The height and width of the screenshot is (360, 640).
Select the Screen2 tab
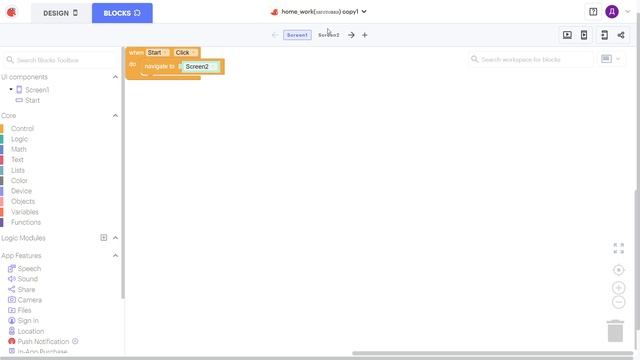[x=329, y=35]
